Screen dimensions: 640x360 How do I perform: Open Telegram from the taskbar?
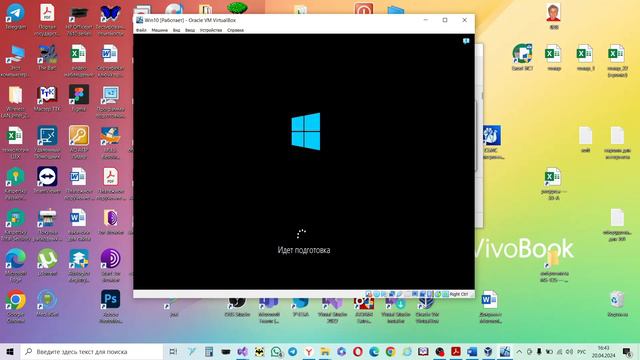pos(293,351)
